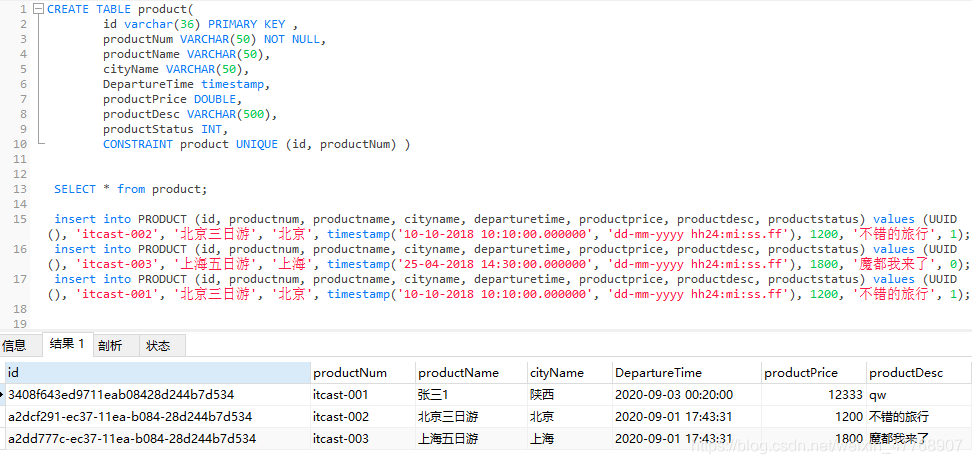Switch to the 结果 1 tab
This screenshot has width=972, height=464.
pyautogui.click(x=68, y=344)
